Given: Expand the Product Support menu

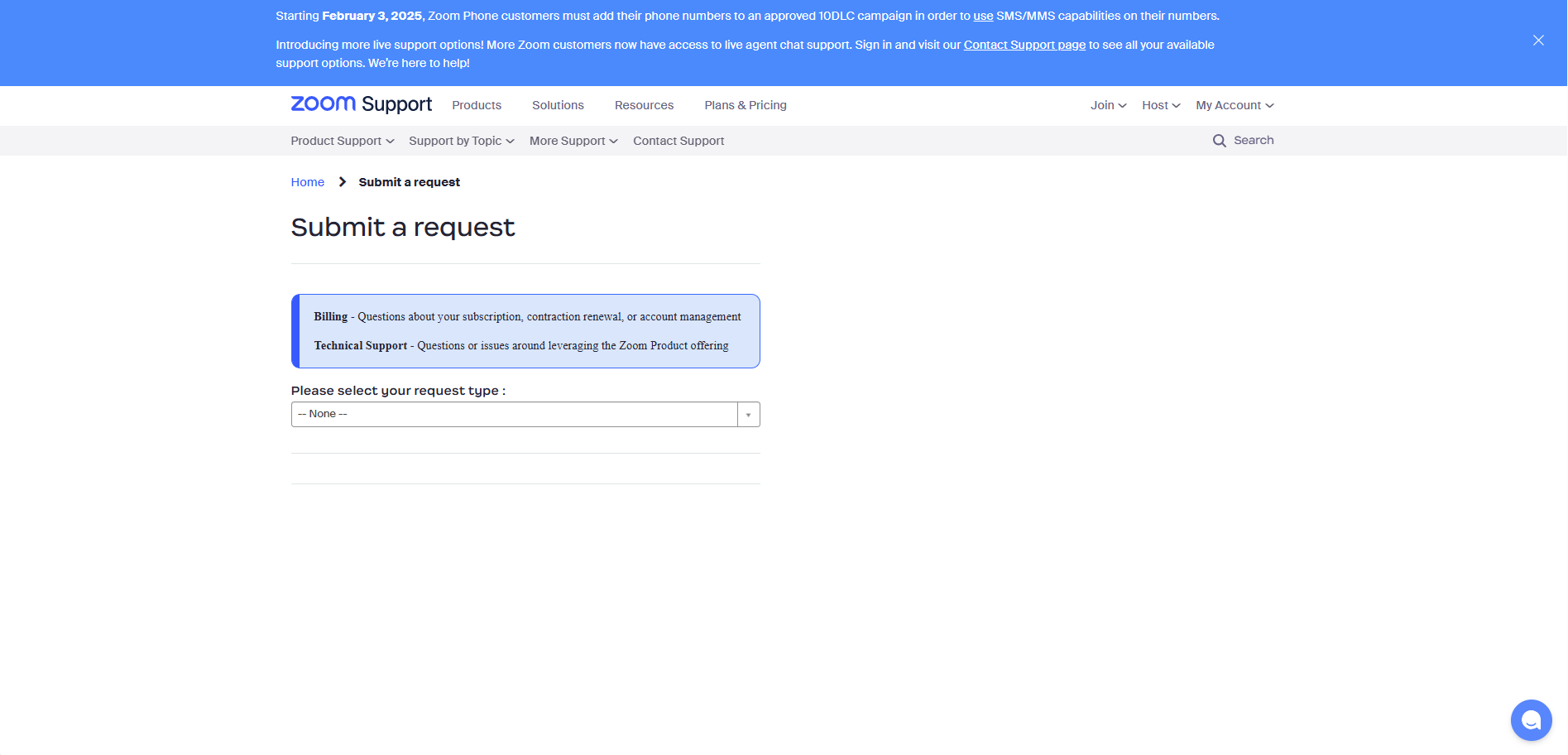Looking at the screenshot, I should 342,141.
